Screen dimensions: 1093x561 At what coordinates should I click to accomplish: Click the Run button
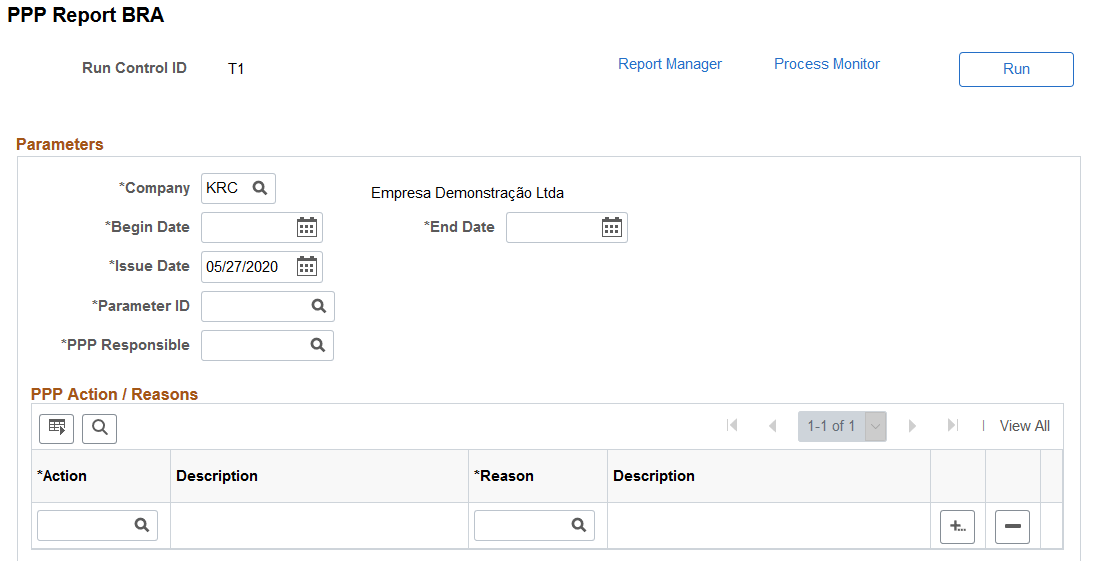(1016, 69)
